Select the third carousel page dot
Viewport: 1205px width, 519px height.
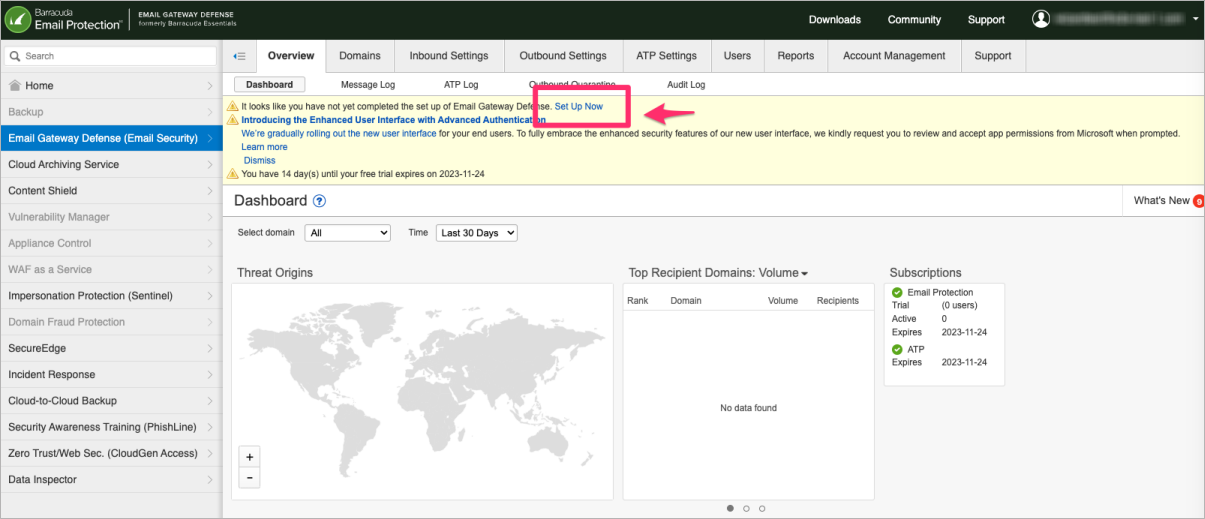click(762, 508)
